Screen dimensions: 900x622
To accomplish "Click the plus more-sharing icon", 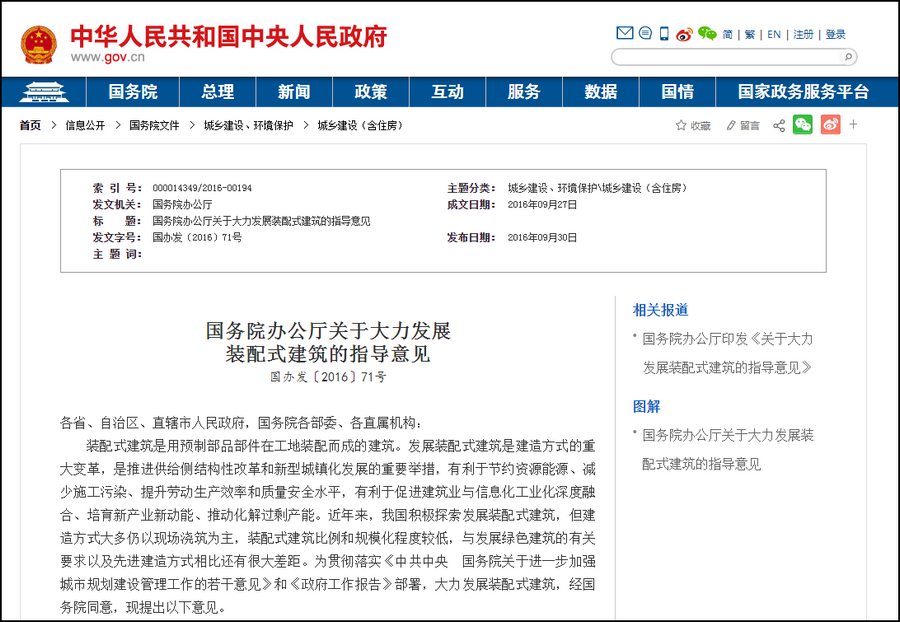I will pyautogui.click(x=854, y=124).
